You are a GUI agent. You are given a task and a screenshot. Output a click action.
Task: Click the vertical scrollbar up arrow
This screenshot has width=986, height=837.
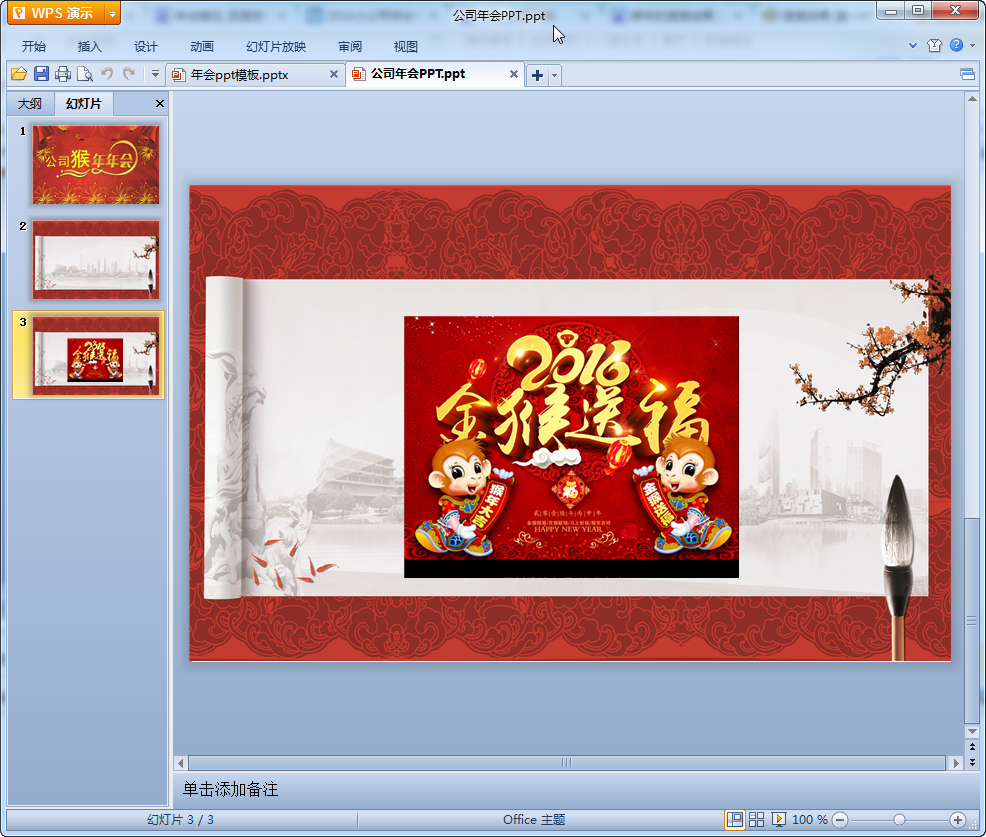click(972, 99)
